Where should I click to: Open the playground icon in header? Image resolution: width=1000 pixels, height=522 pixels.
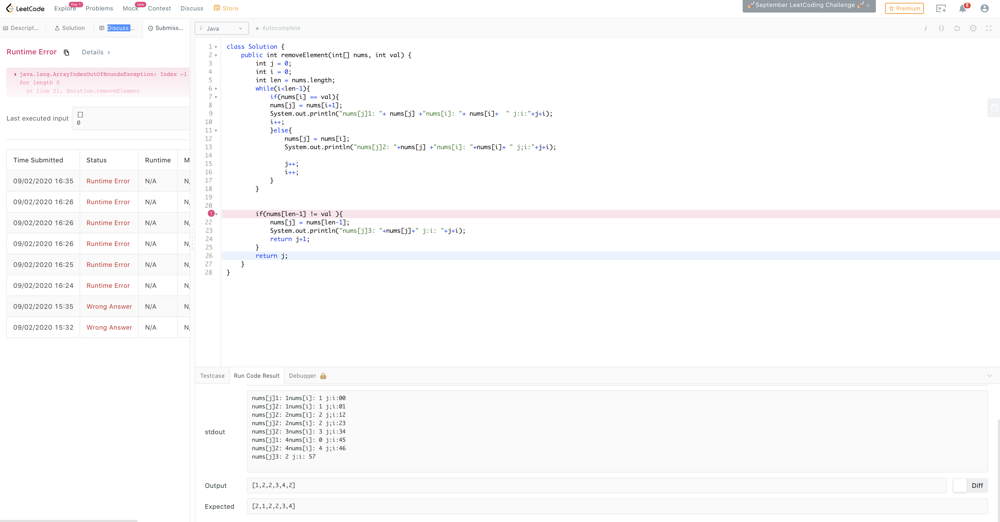coord(941,8)
